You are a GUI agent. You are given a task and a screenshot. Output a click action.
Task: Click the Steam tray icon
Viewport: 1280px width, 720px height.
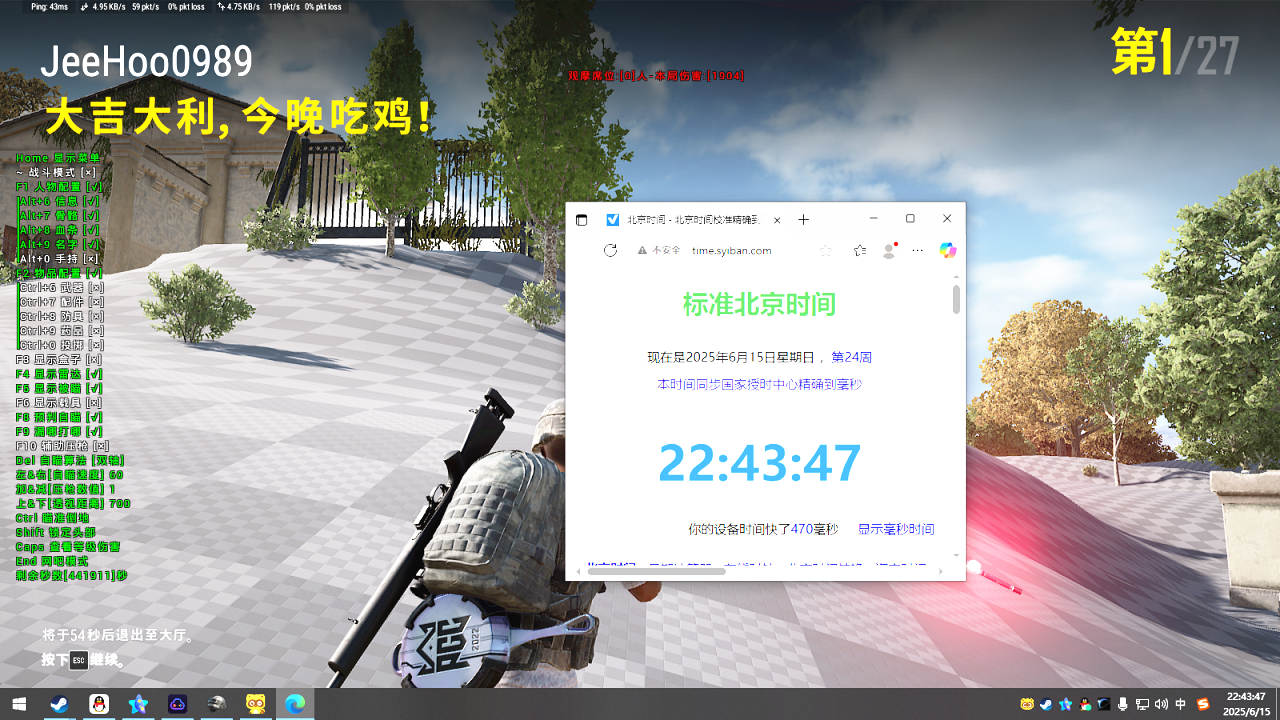click(1046, 704)
